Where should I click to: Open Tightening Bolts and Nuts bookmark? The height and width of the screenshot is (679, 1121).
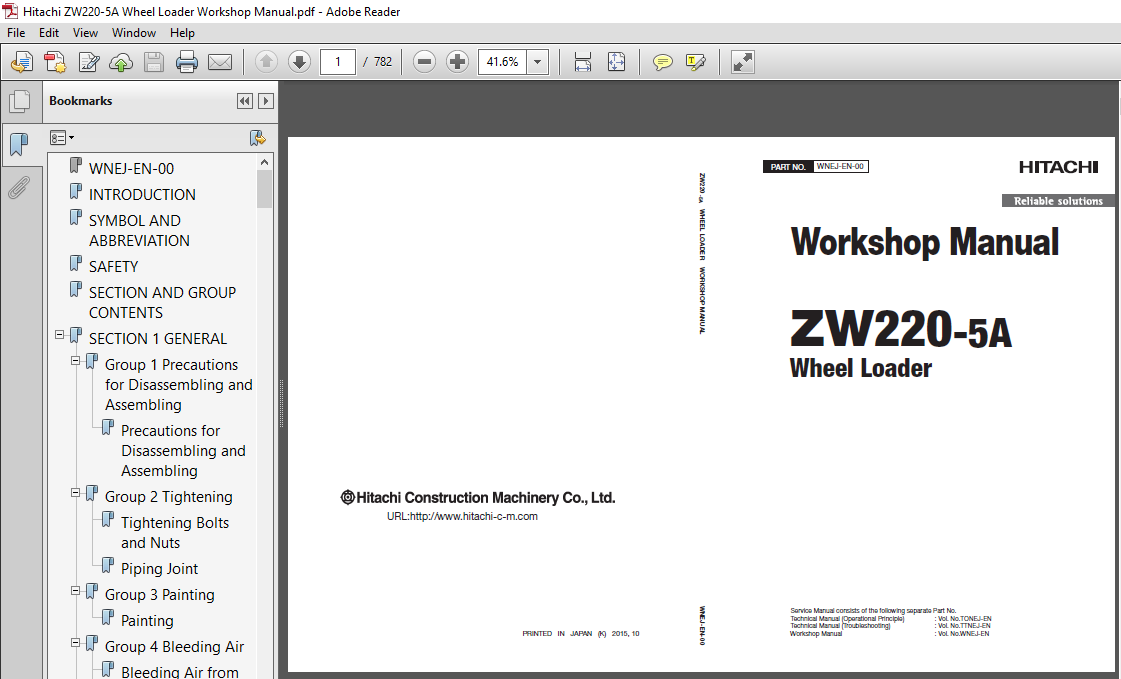pos(175,532)
